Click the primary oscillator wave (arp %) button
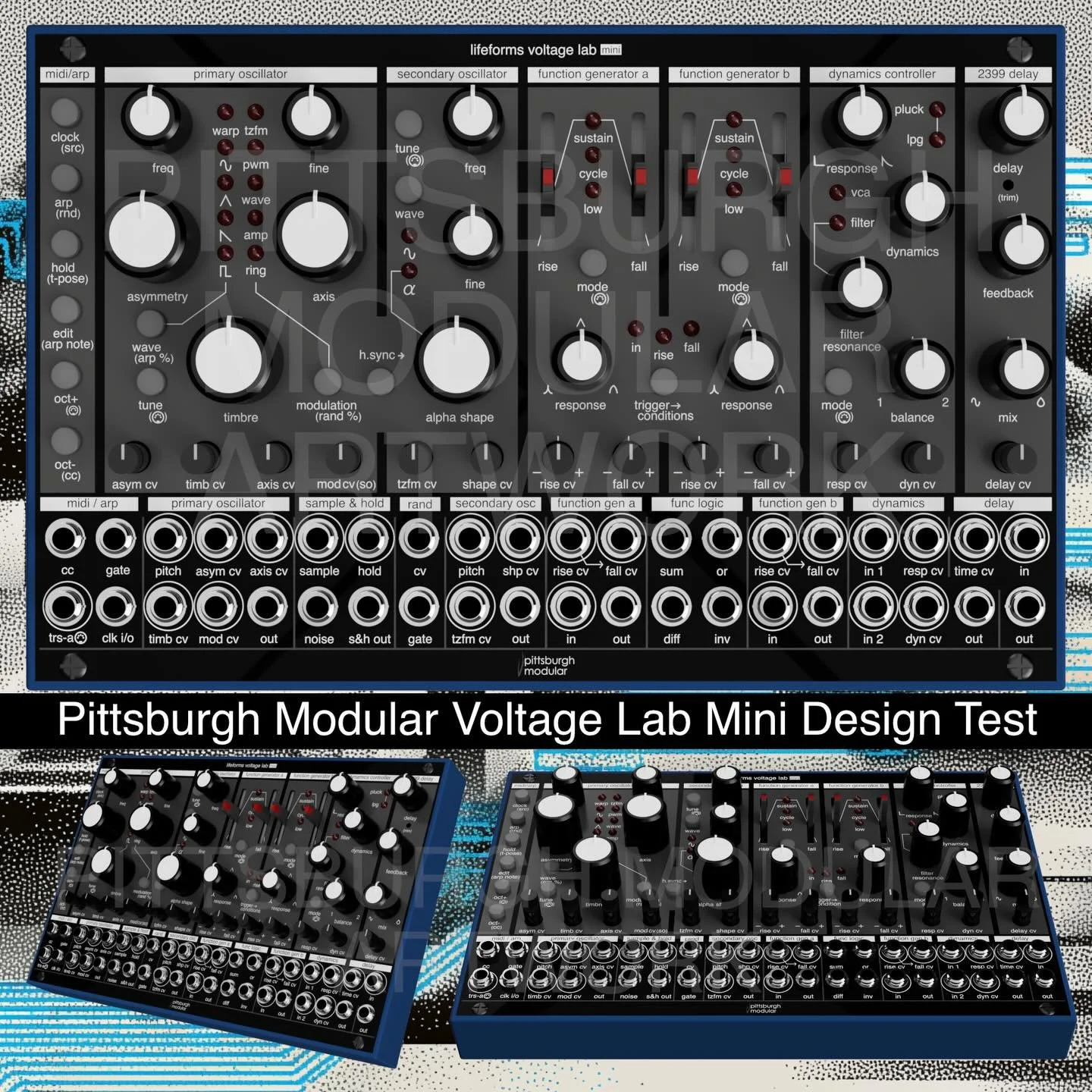The width and height of the screenshot is (1092, 1092). [151, 323]
